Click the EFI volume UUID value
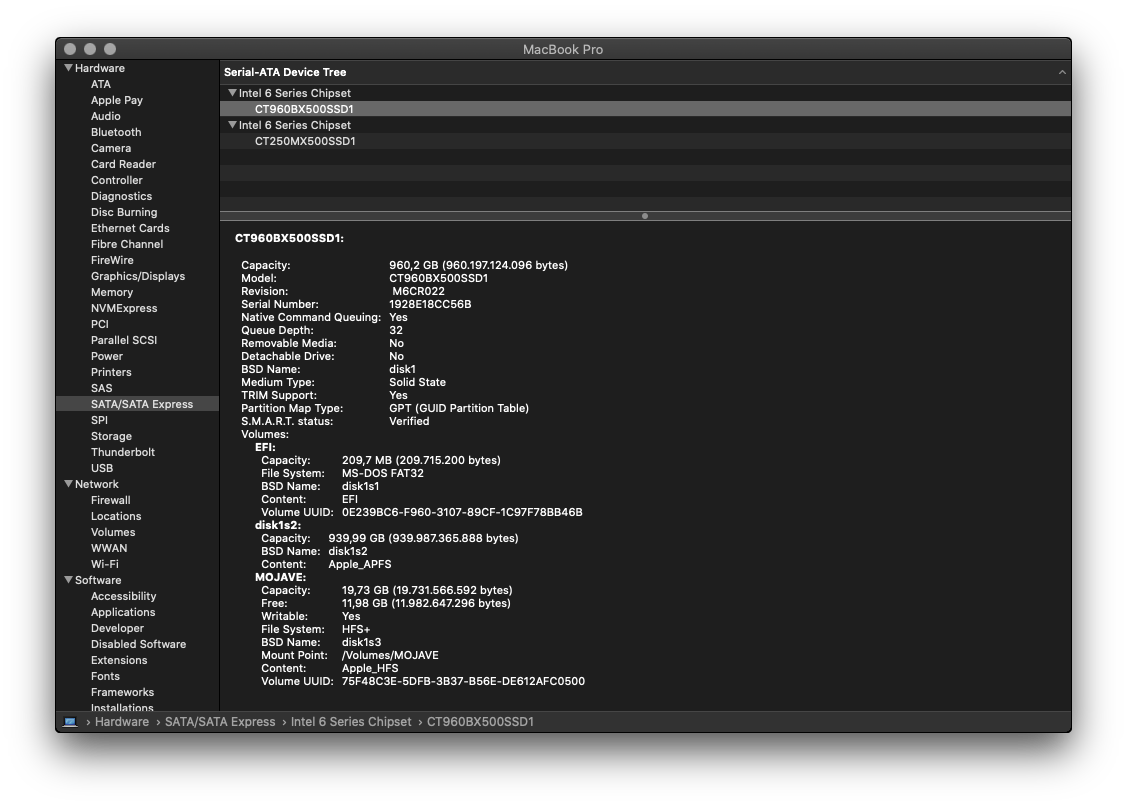Image resolution: width=1127 pixels, height=806 pixels. [462, 513]
